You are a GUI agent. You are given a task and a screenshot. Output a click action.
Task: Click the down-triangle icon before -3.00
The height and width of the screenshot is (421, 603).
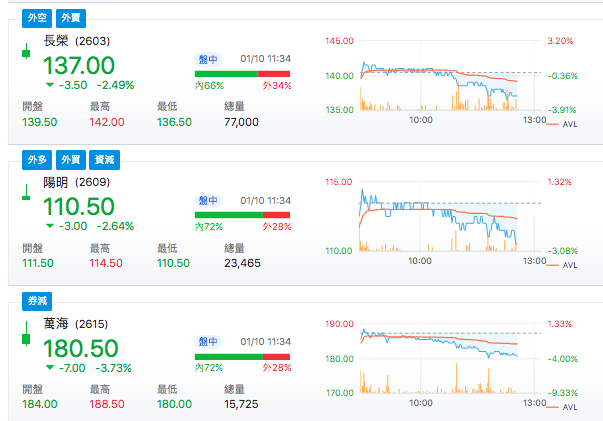coord(50,226)
